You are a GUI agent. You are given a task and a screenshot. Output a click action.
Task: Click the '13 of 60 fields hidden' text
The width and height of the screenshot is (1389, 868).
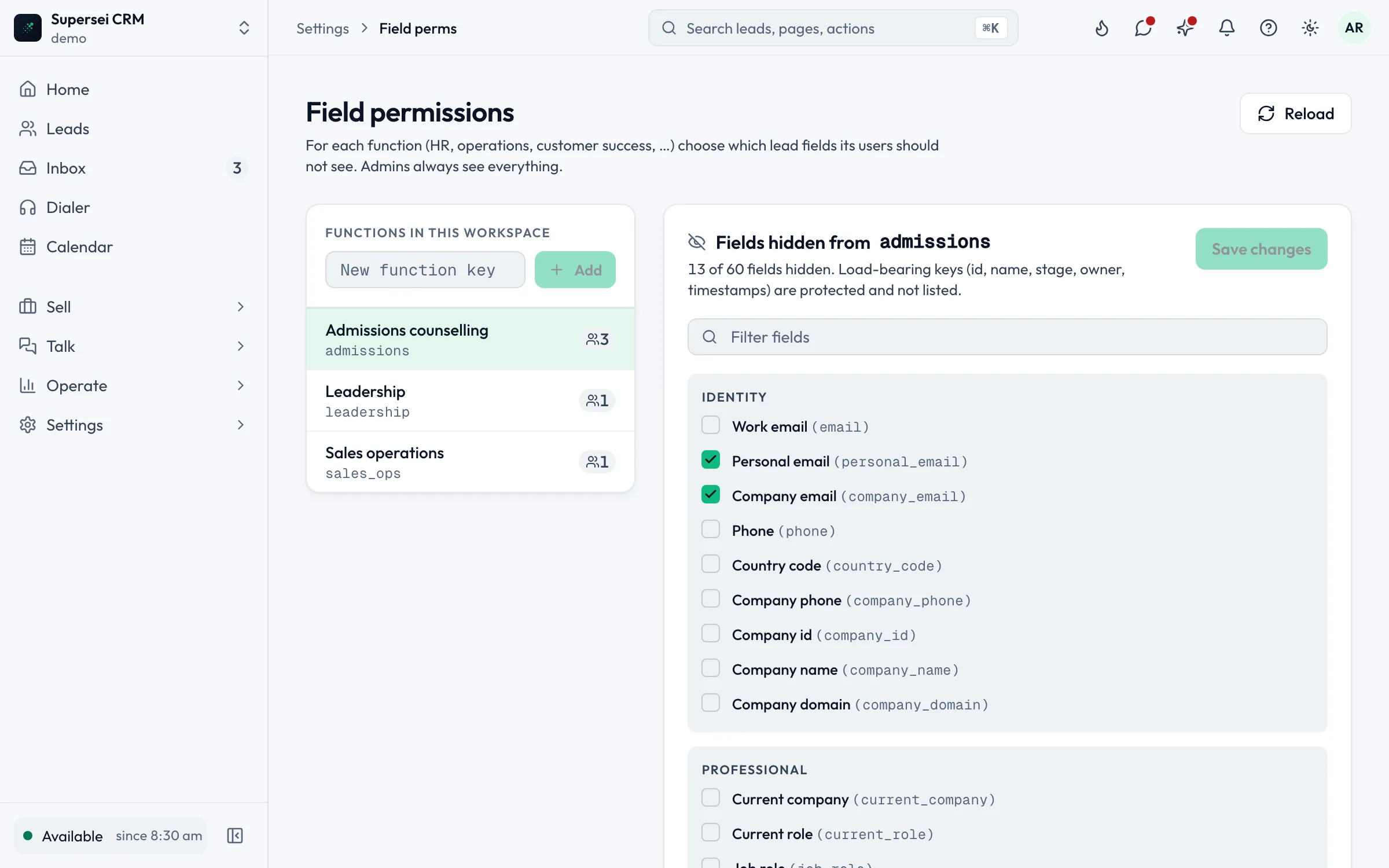click(x=761, y=269)
